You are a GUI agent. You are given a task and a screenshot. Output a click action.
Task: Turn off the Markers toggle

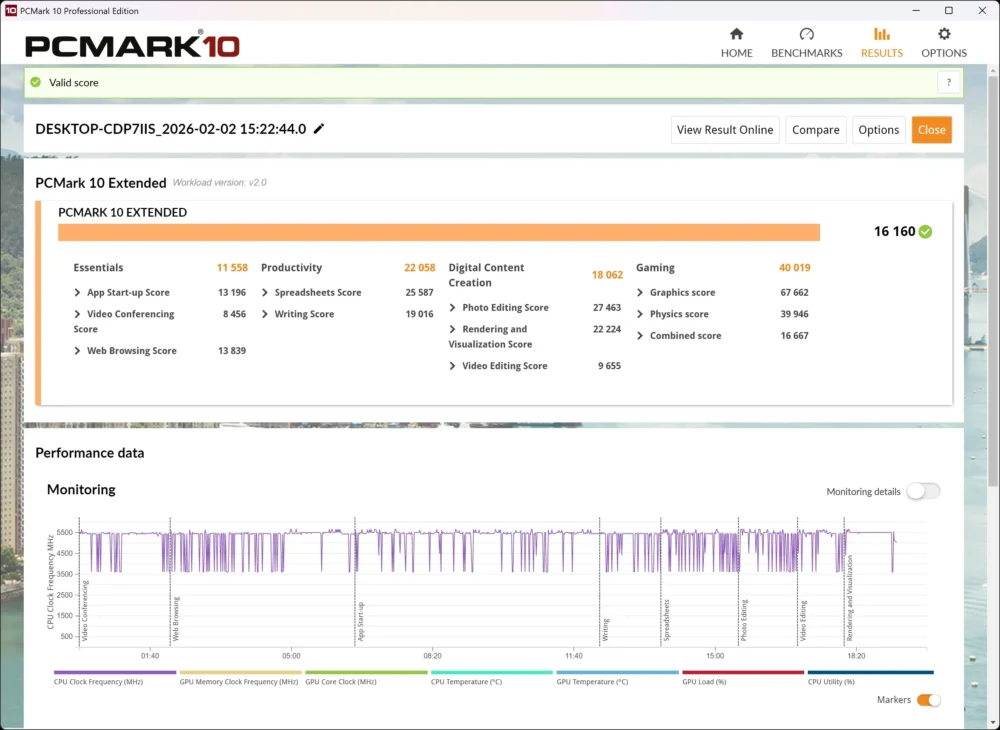929,700
